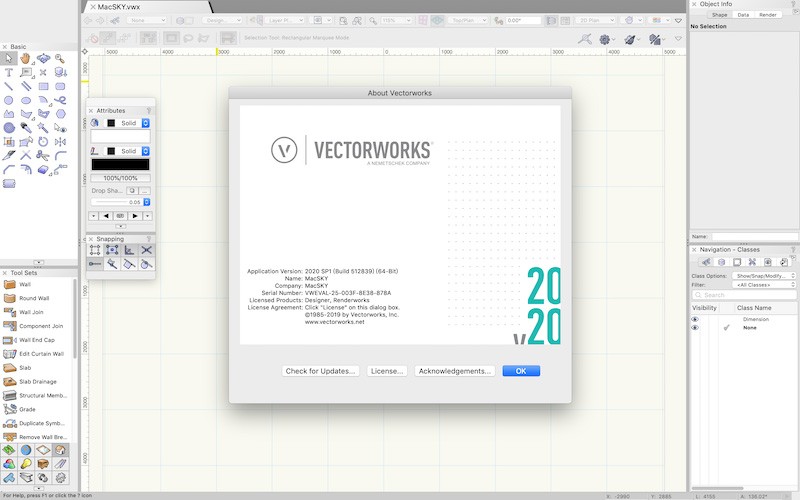This screenshot has height=500, width=800.
Task: Open the Class Options dropdown
Action: pyautogui.click(x=764, y=276)
